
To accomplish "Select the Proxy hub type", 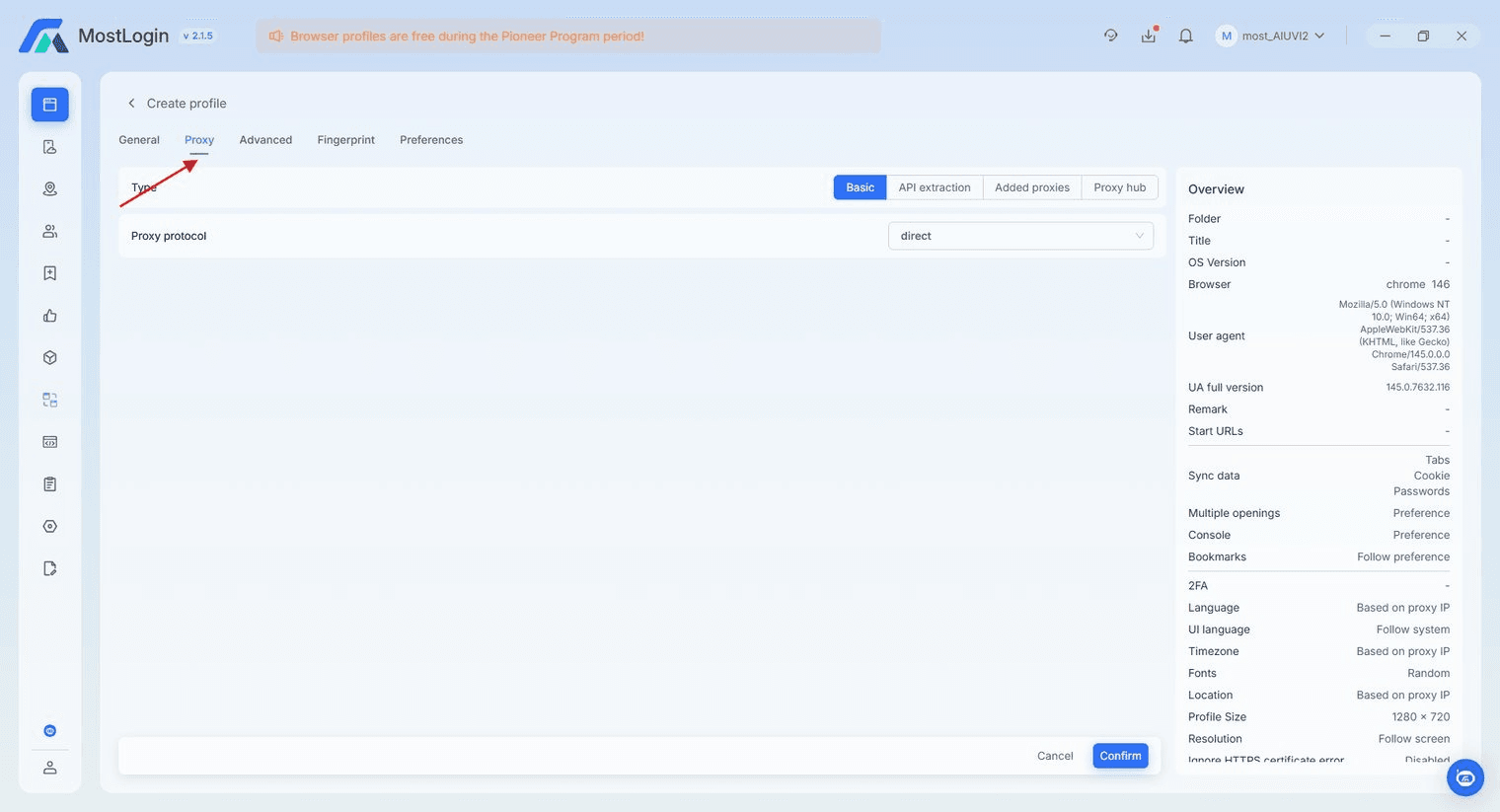I will (1120, 187).
